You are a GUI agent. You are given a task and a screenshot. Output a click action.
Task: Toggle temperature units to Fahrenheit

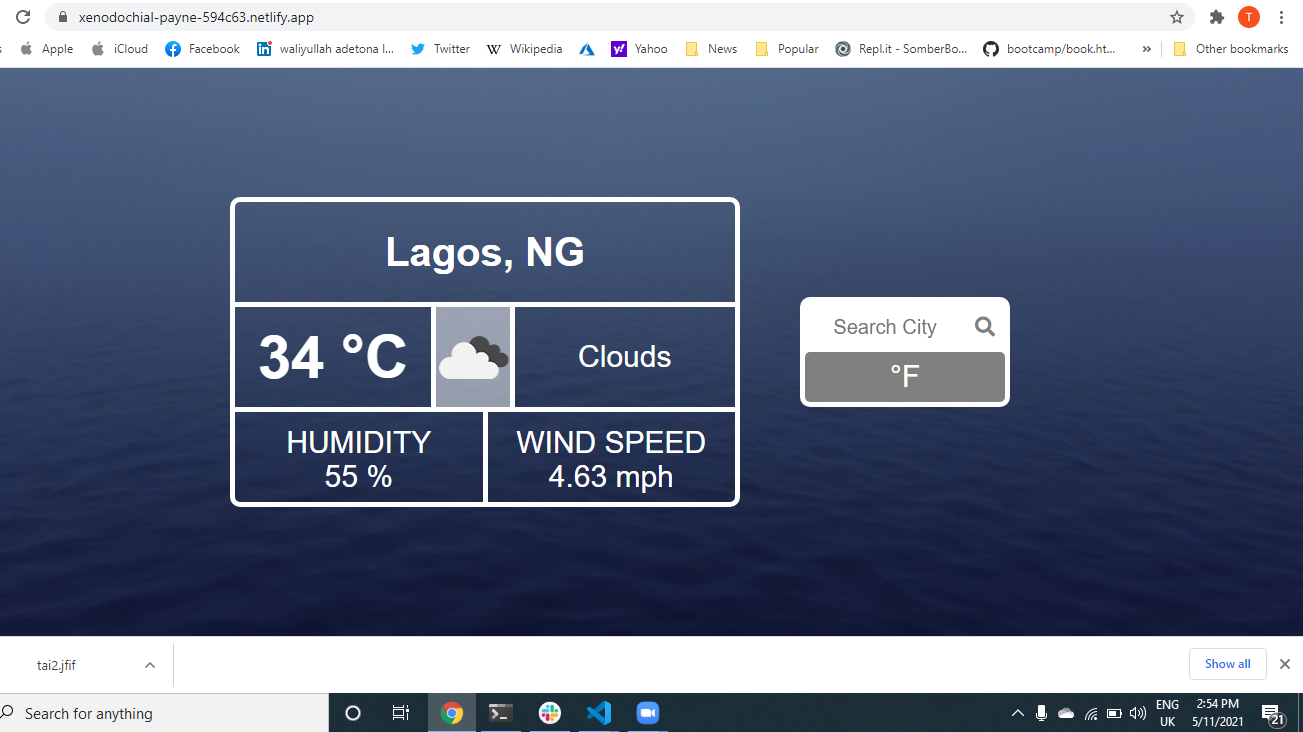[x=904, y=377]
